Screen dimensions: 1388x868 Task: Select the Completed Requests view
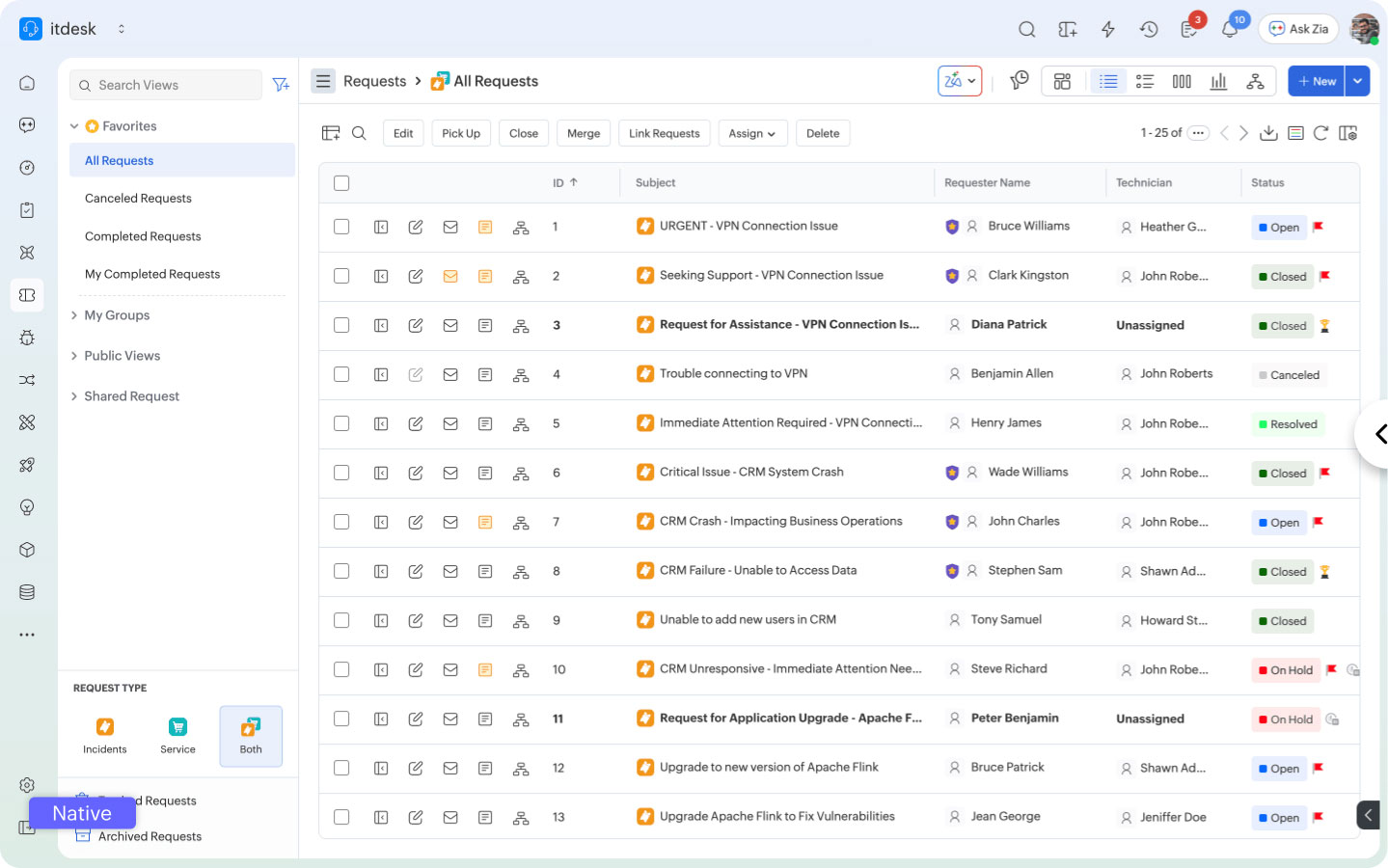coord(143,236)
